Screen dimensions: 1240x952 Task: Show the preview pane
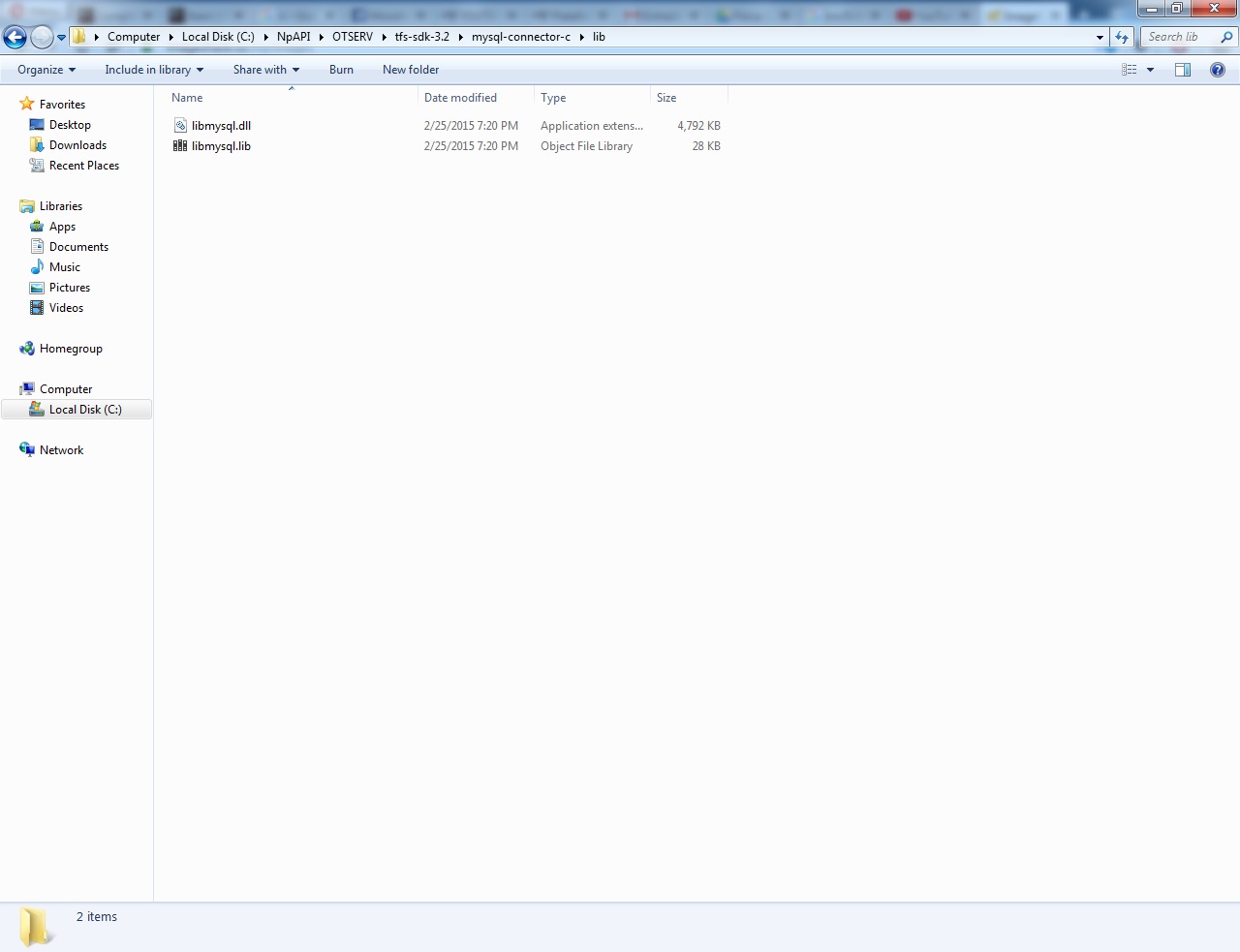(1183, 70)
